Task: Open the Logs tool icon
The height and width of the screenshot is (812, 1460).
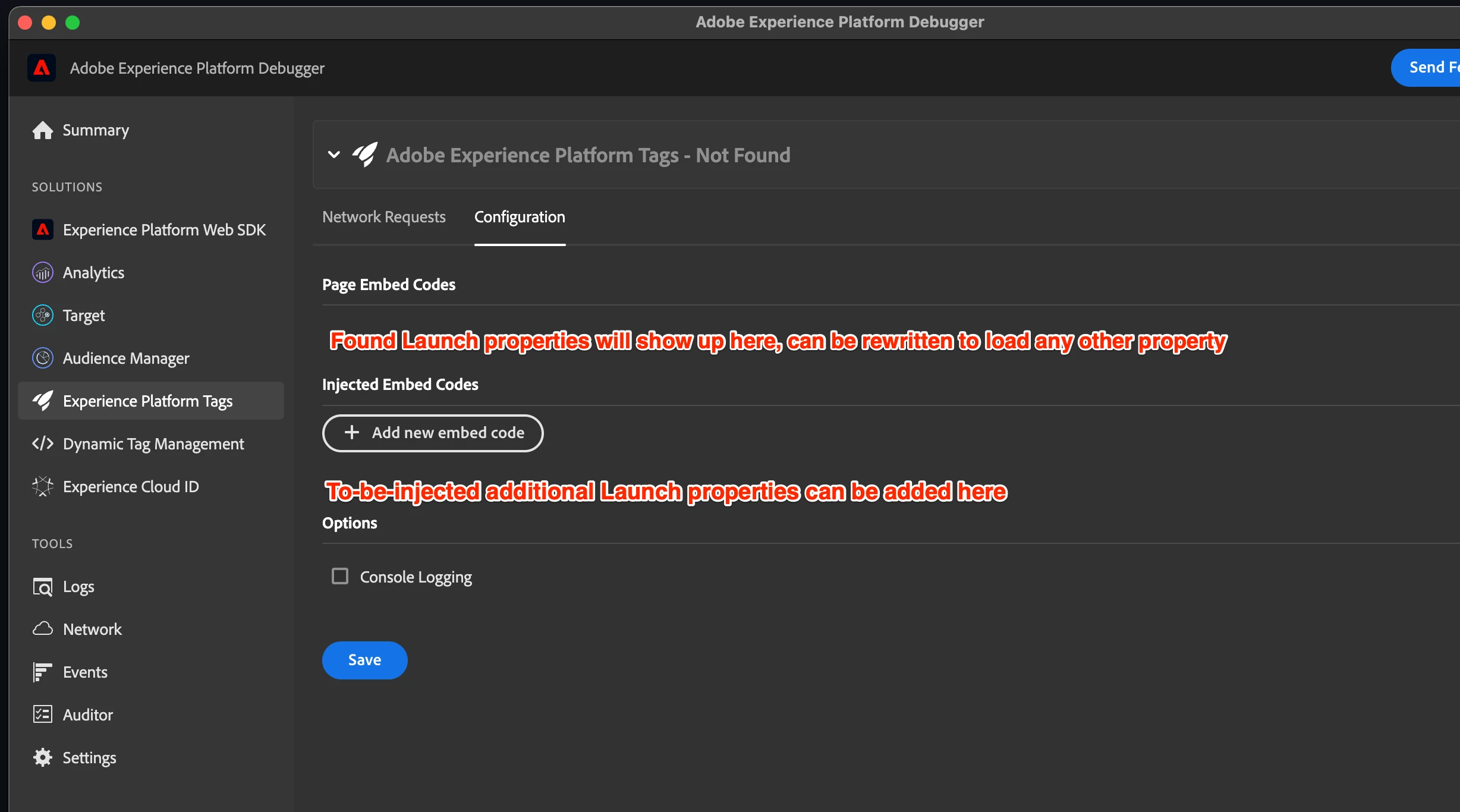Action: click(x=42, y=587)
